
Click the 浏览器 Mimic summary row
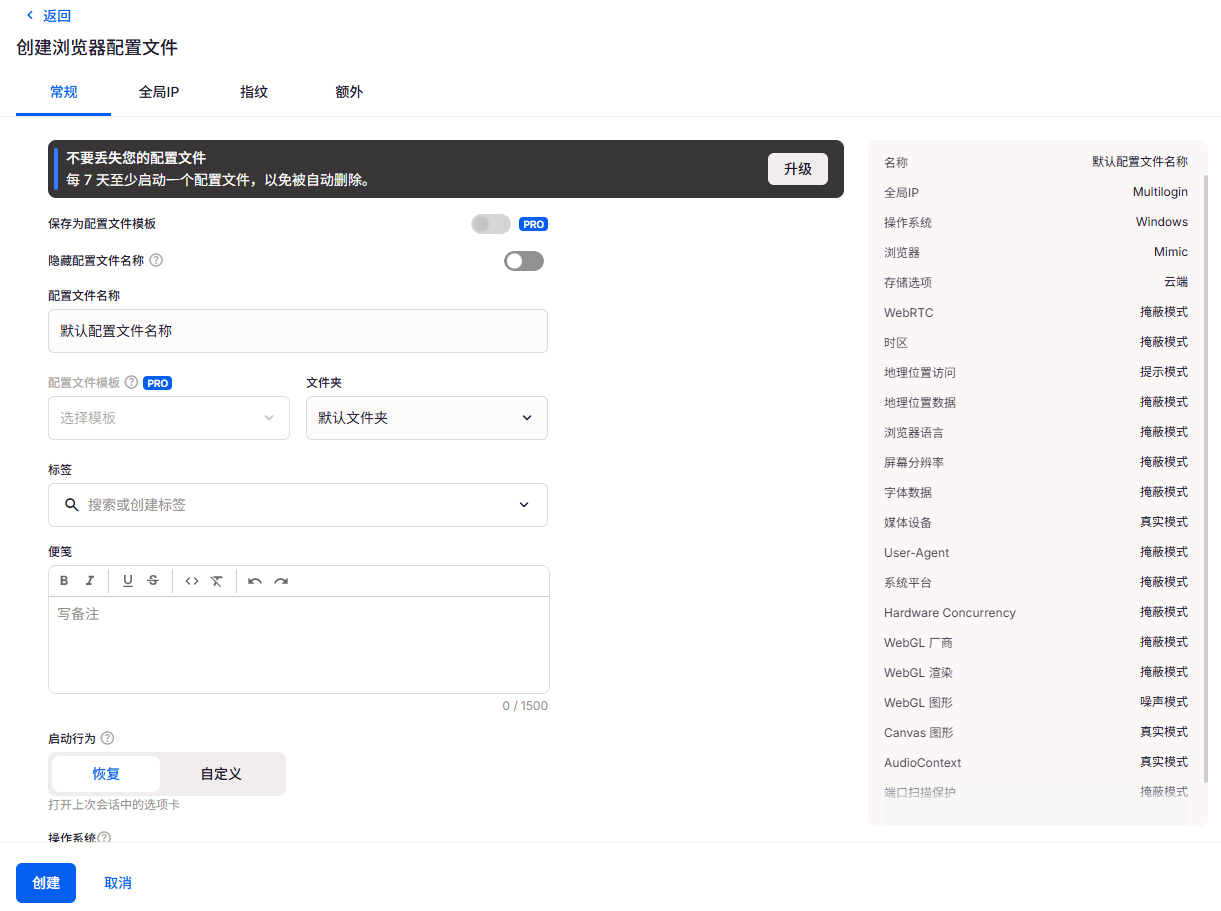coord(1036,252)
